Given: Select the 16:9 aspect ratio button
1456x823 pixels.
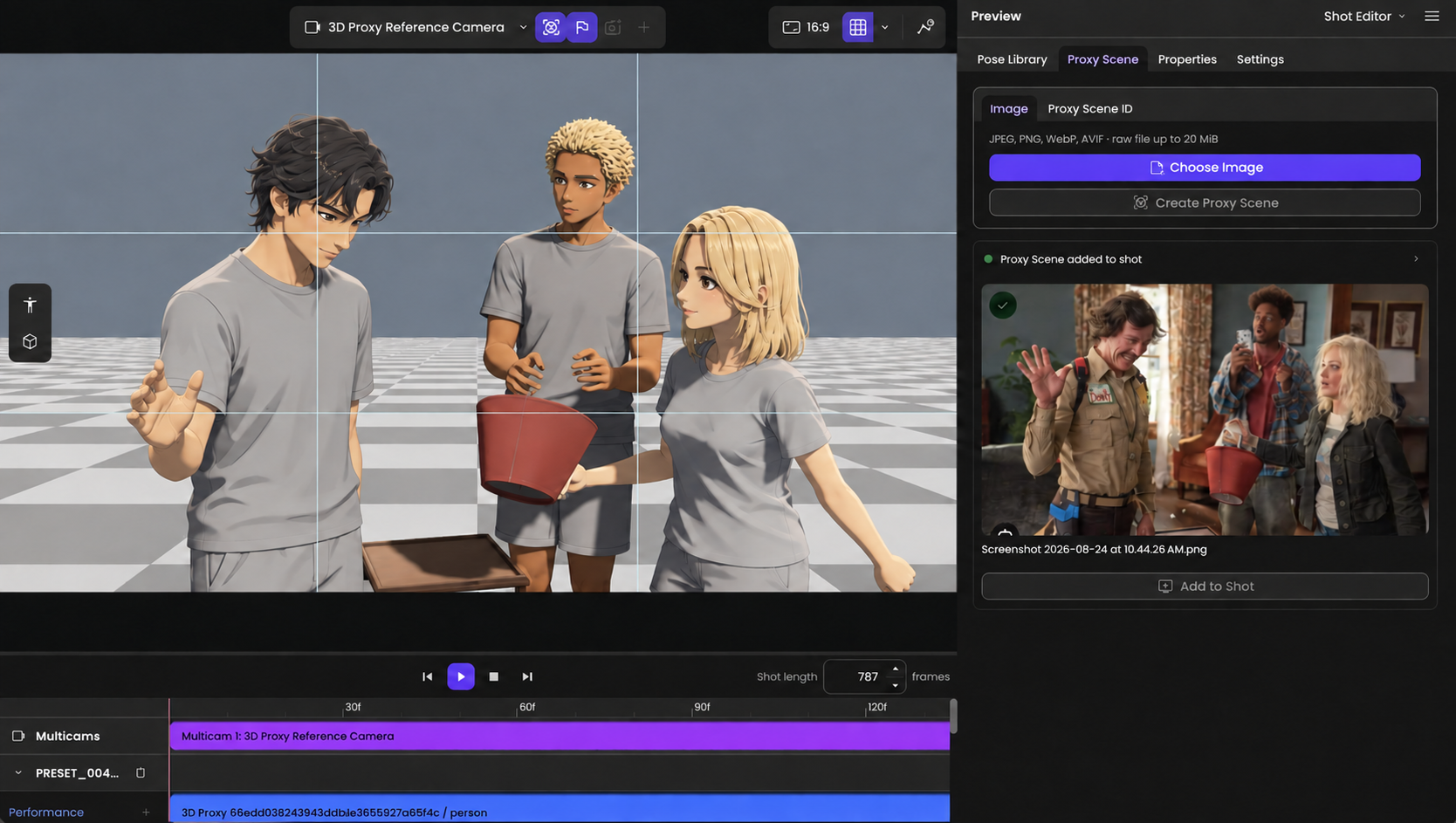Looking at the screenshot, I should click(x=806, y=27).
